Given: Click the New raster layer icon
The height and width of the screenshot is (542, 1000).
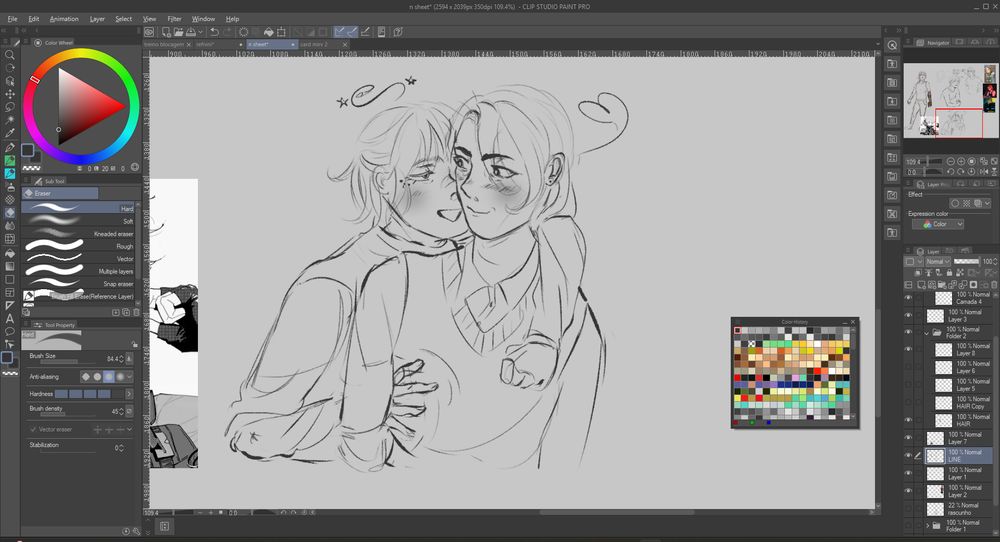Looking at the screenshot, I should (x=920, y=285).
